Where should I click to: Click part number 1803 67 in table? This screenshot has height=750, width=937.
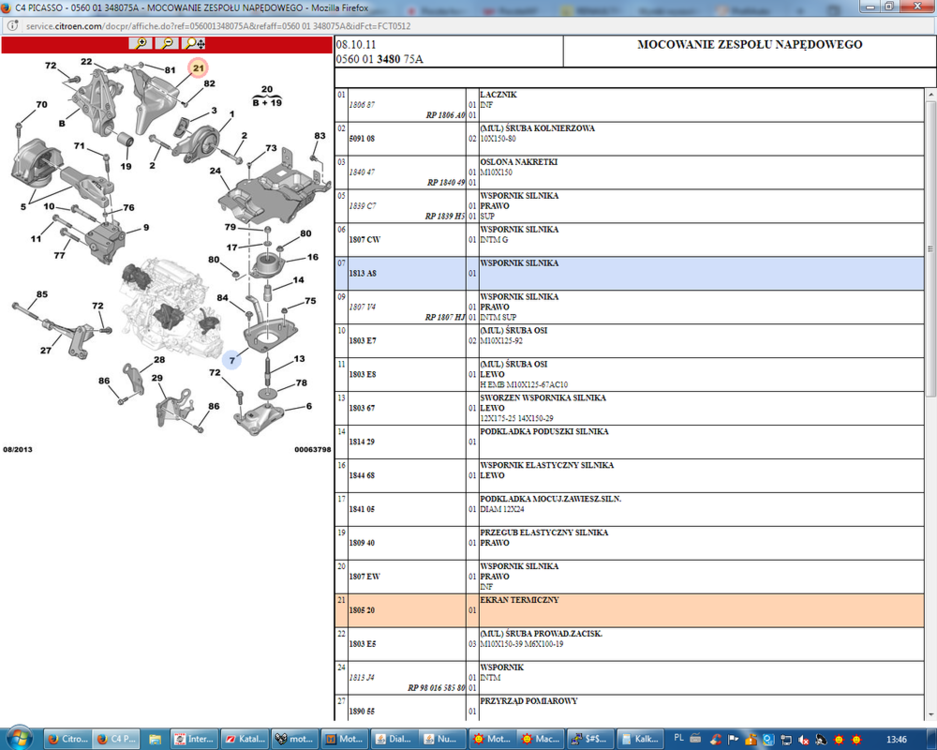click(362, 408)
